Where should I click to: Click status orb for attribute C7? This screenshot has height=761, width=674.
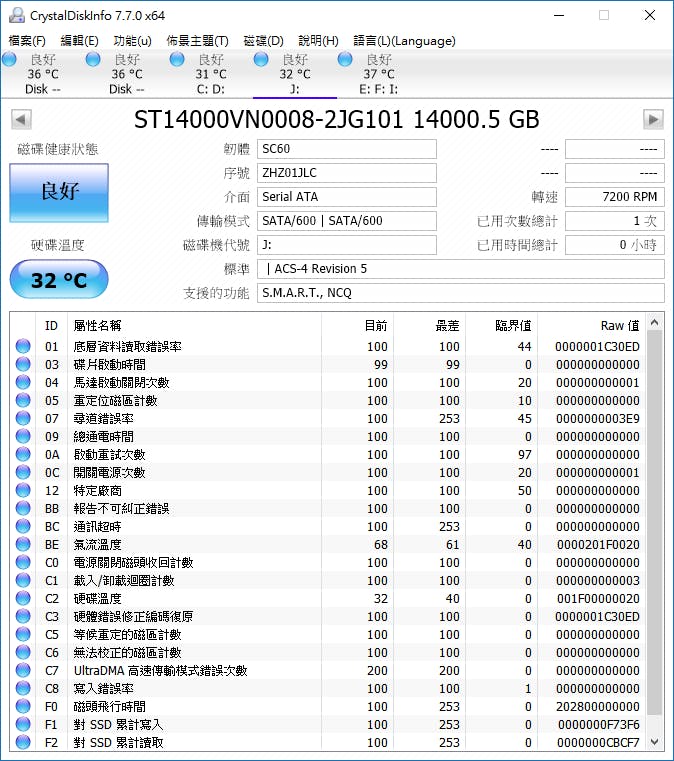click(23, 670)
